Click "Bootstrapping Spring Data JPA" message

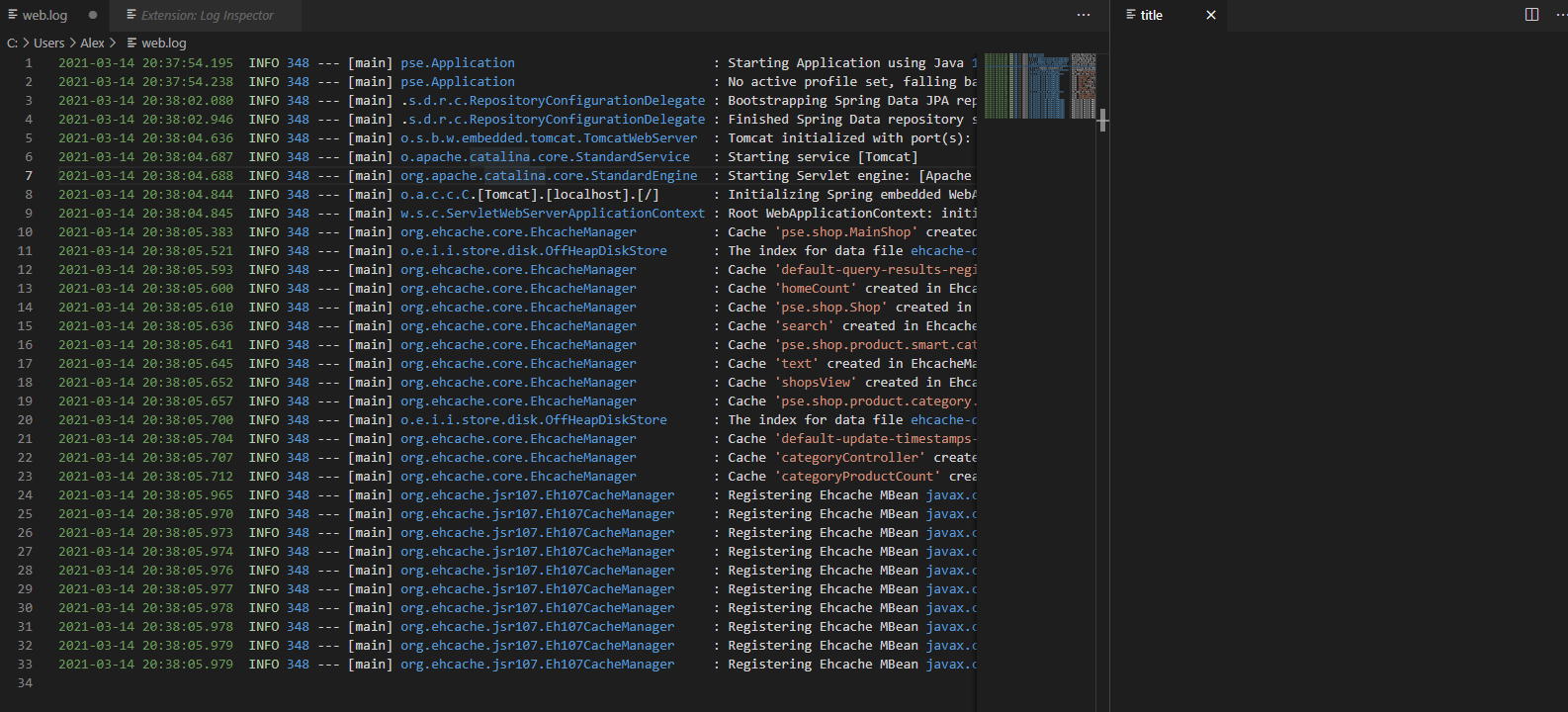pos(838,101)
